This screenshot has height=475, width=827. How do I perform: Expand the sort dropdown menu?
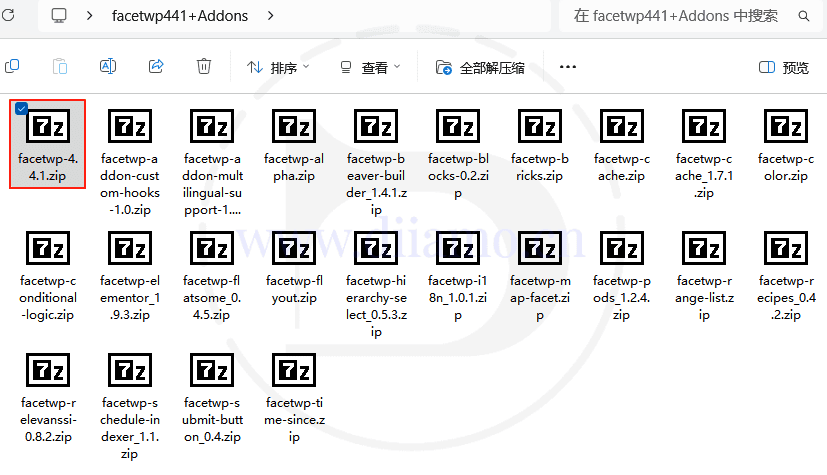click(x=278, y=67)
